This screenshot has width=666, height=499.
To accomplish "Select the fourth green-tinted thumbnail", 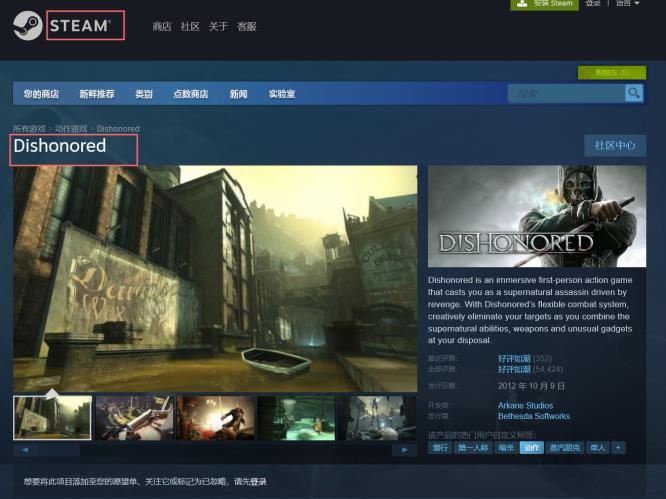I will 296,418.
